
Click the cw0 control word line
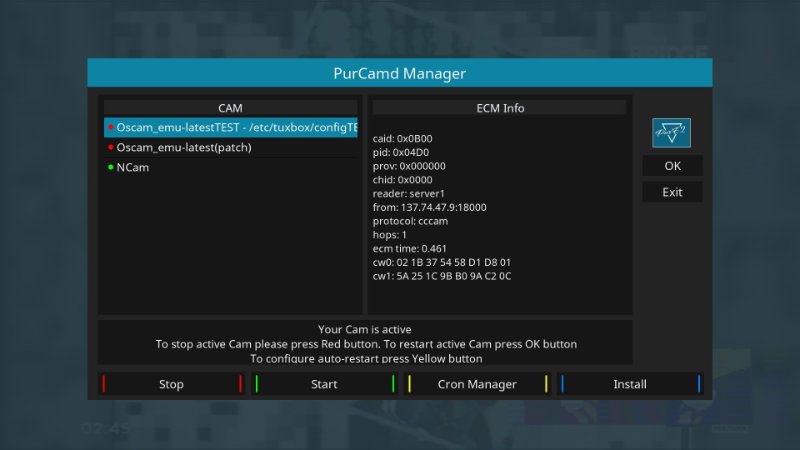[442, 262]
